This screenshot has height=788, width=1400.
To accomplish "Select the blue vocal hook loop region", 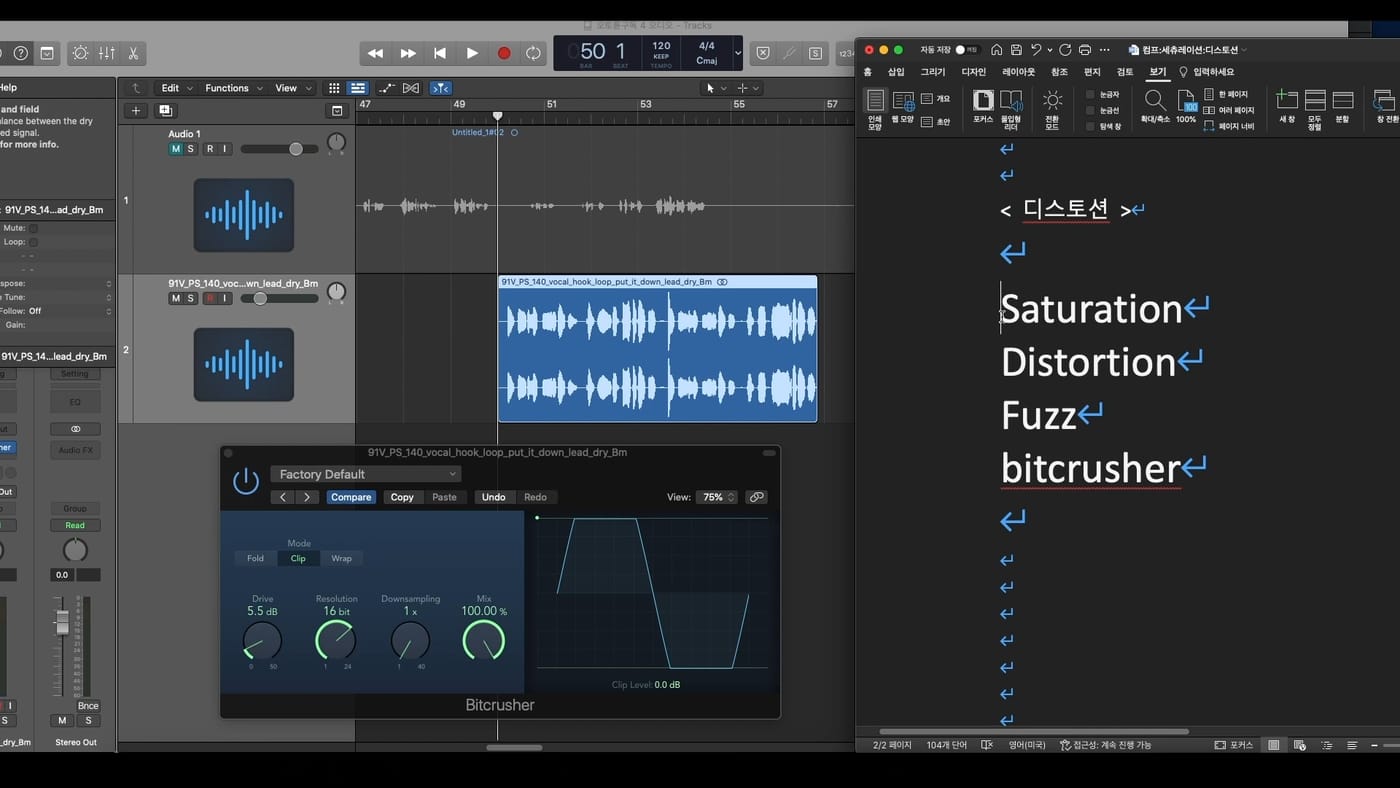I will (x=657, y=349).
